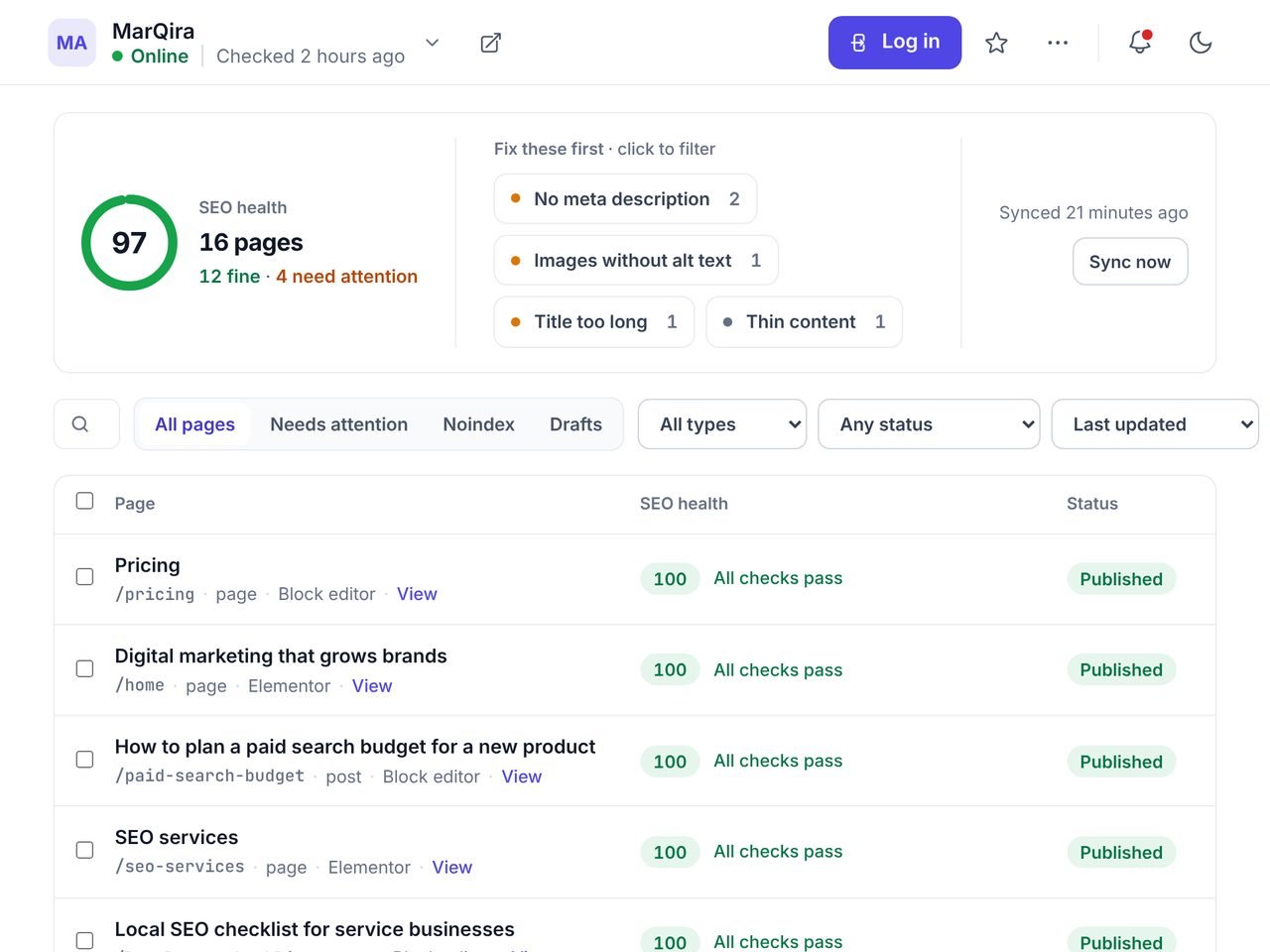
Task: Expand the MarQira site switcher chevron
Action: click(x=432, y=43)
